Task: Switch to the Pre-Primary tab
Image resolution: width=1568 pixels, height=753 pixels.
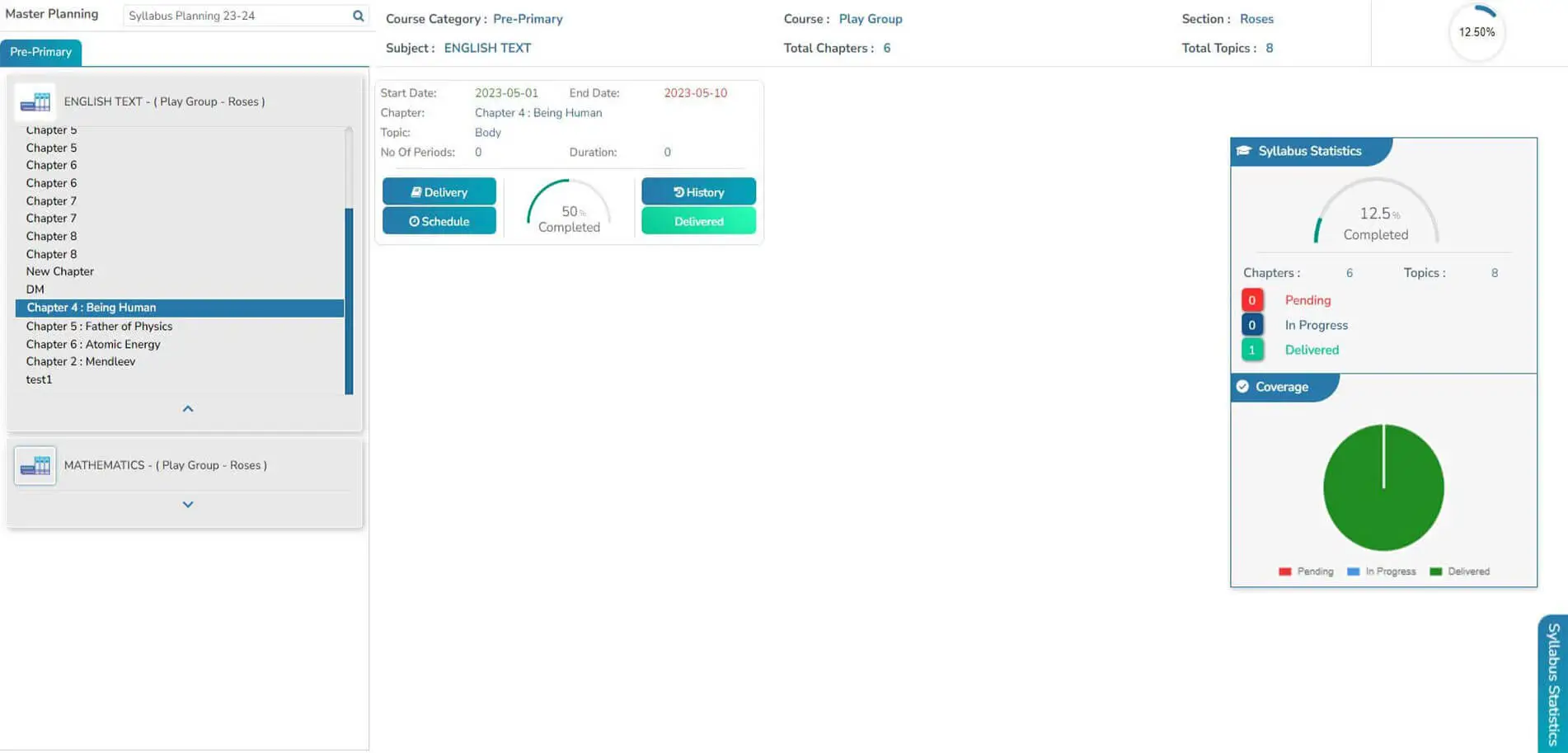Action: tap(40, 52)
